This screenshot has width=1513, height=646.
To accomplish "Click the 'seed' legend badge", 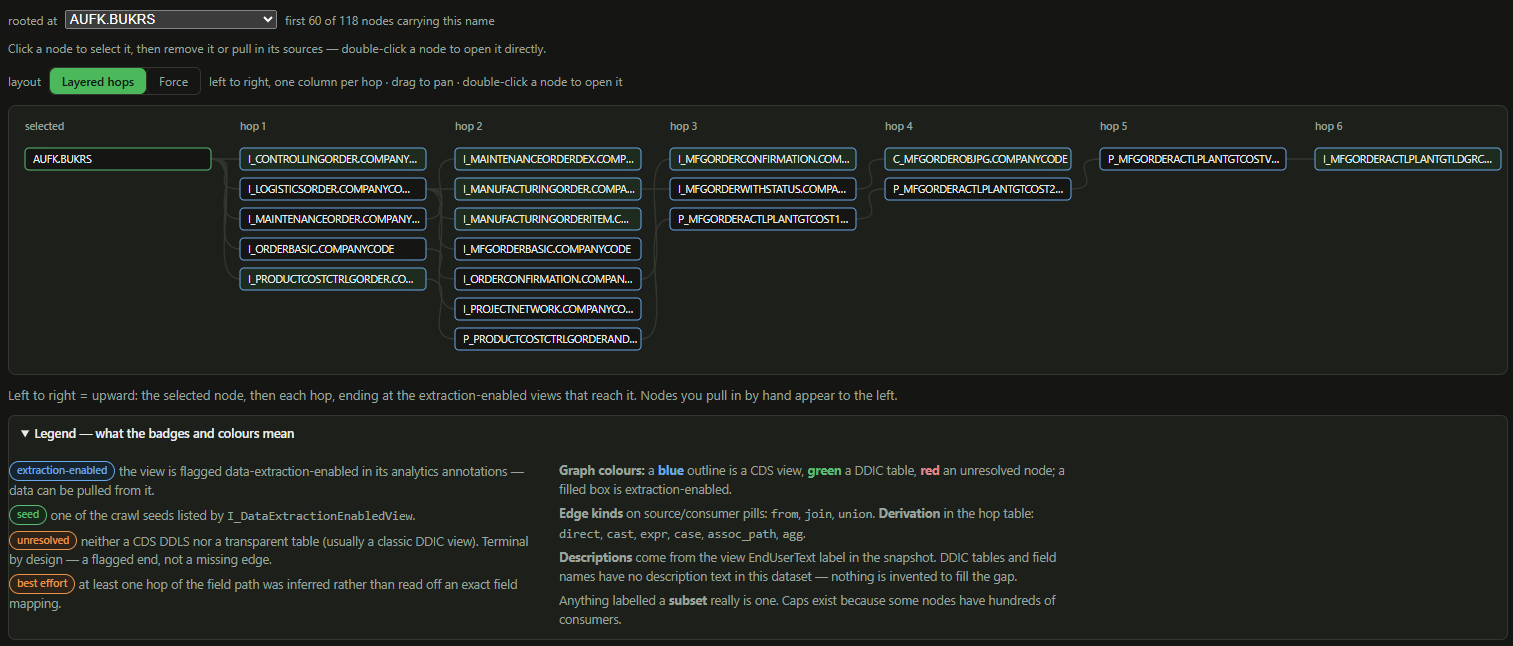I will coord(28,515).
